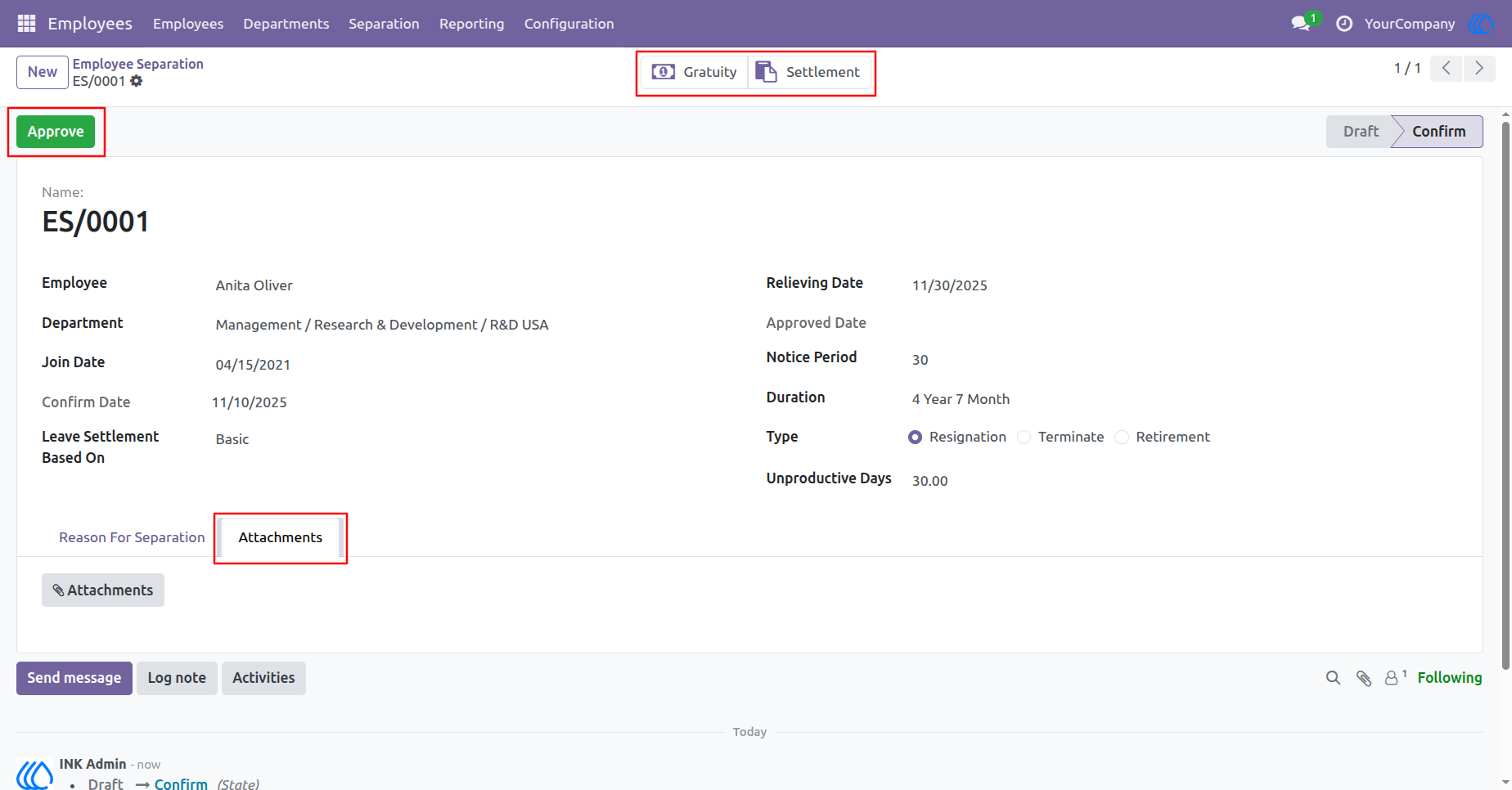The height and width of the screenshot is (790, 1512).
Task: Select the Resignation type radio button
Action: point(916,438)
